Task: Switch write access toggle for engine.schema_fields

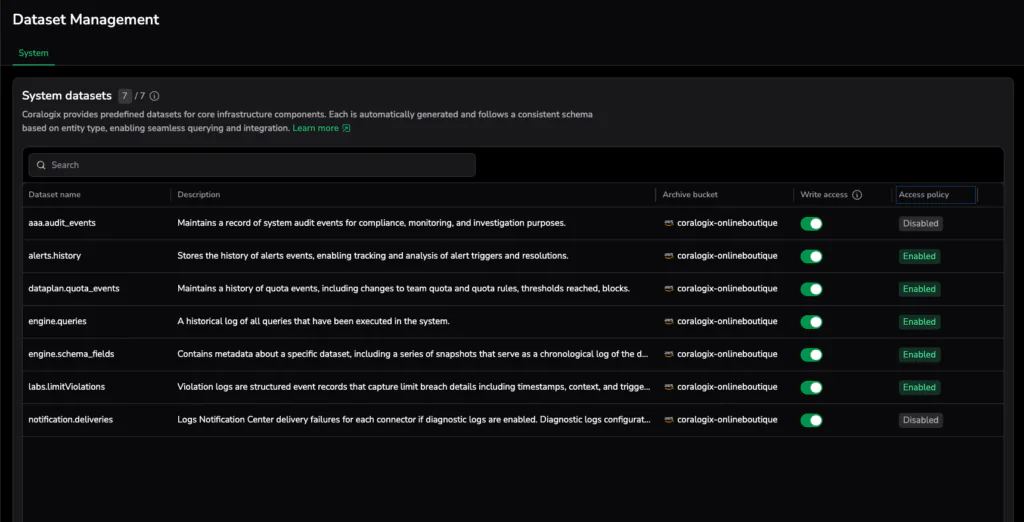Action: click(811, 354)
